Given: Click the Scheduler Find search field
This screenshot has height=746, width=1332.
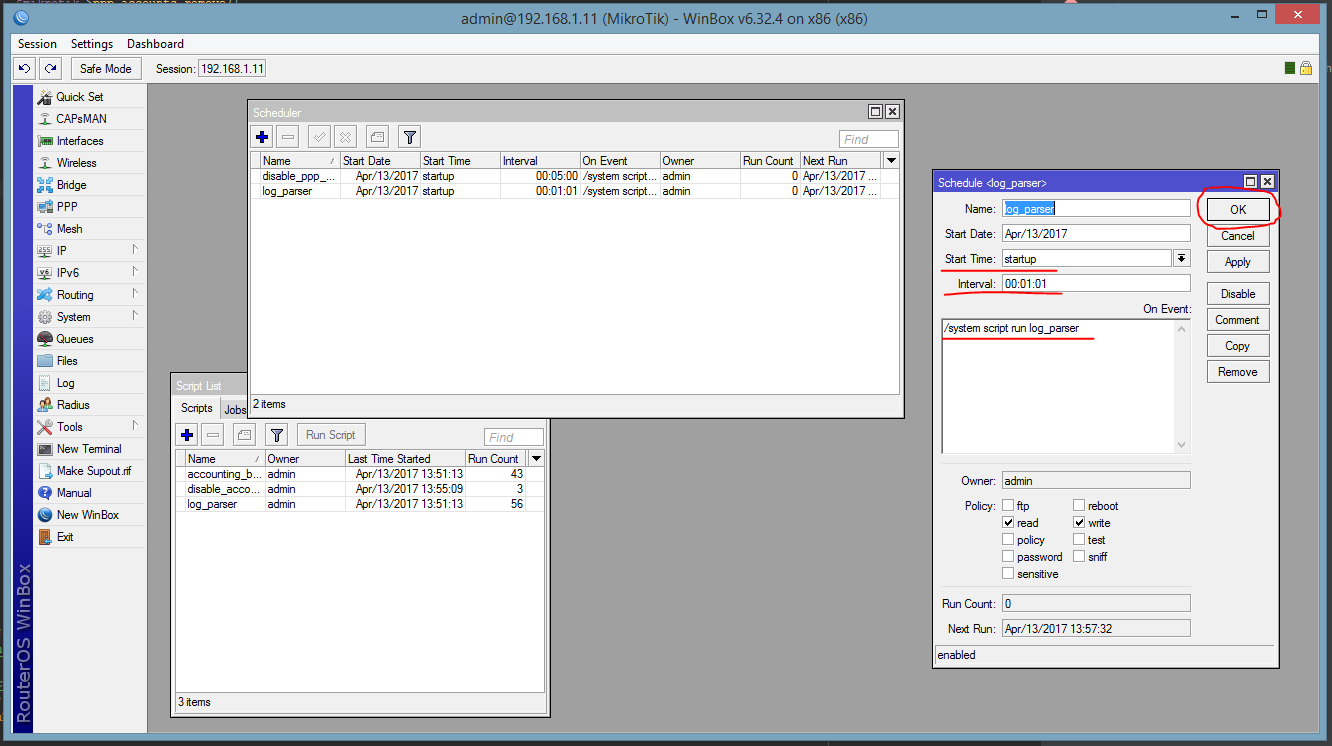Looking at the screenshot, I should pyautogui.click(x=869, y=139).
